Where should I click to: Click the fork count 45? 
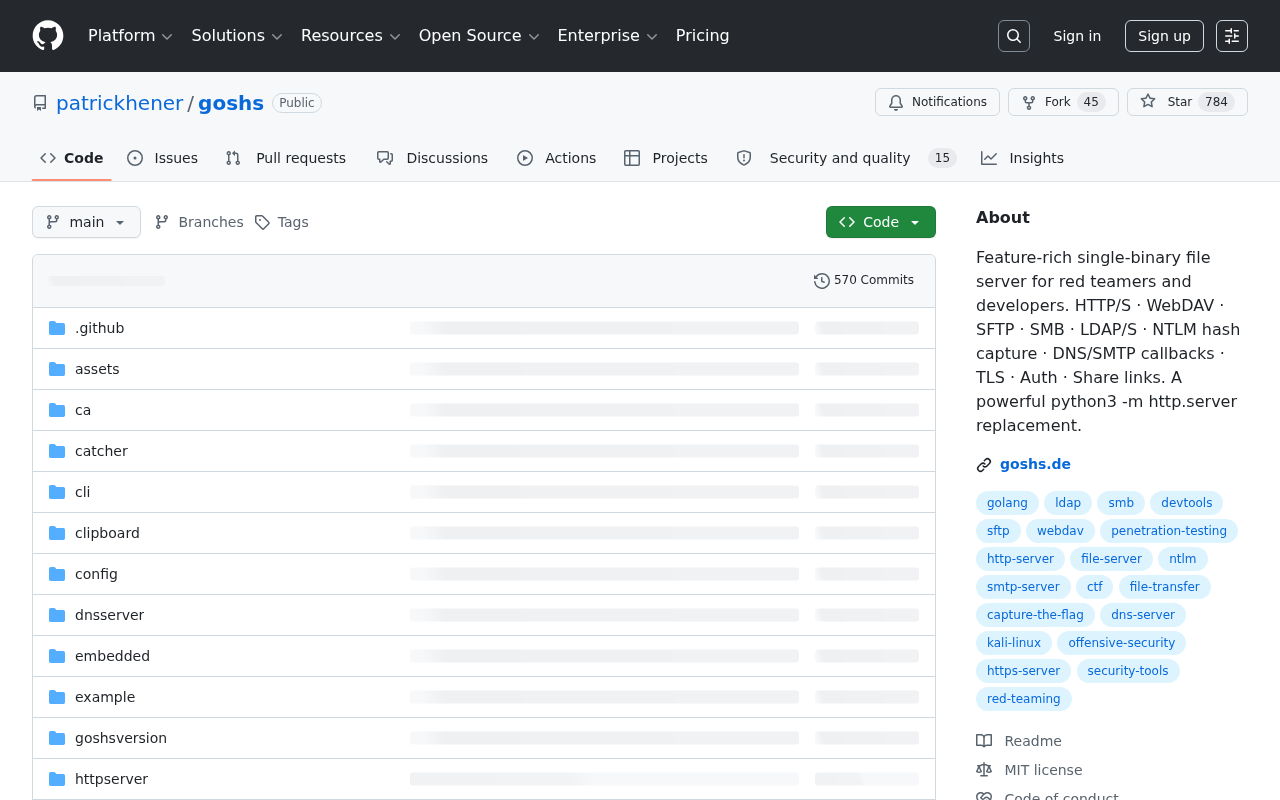[x=1091, y=102]
